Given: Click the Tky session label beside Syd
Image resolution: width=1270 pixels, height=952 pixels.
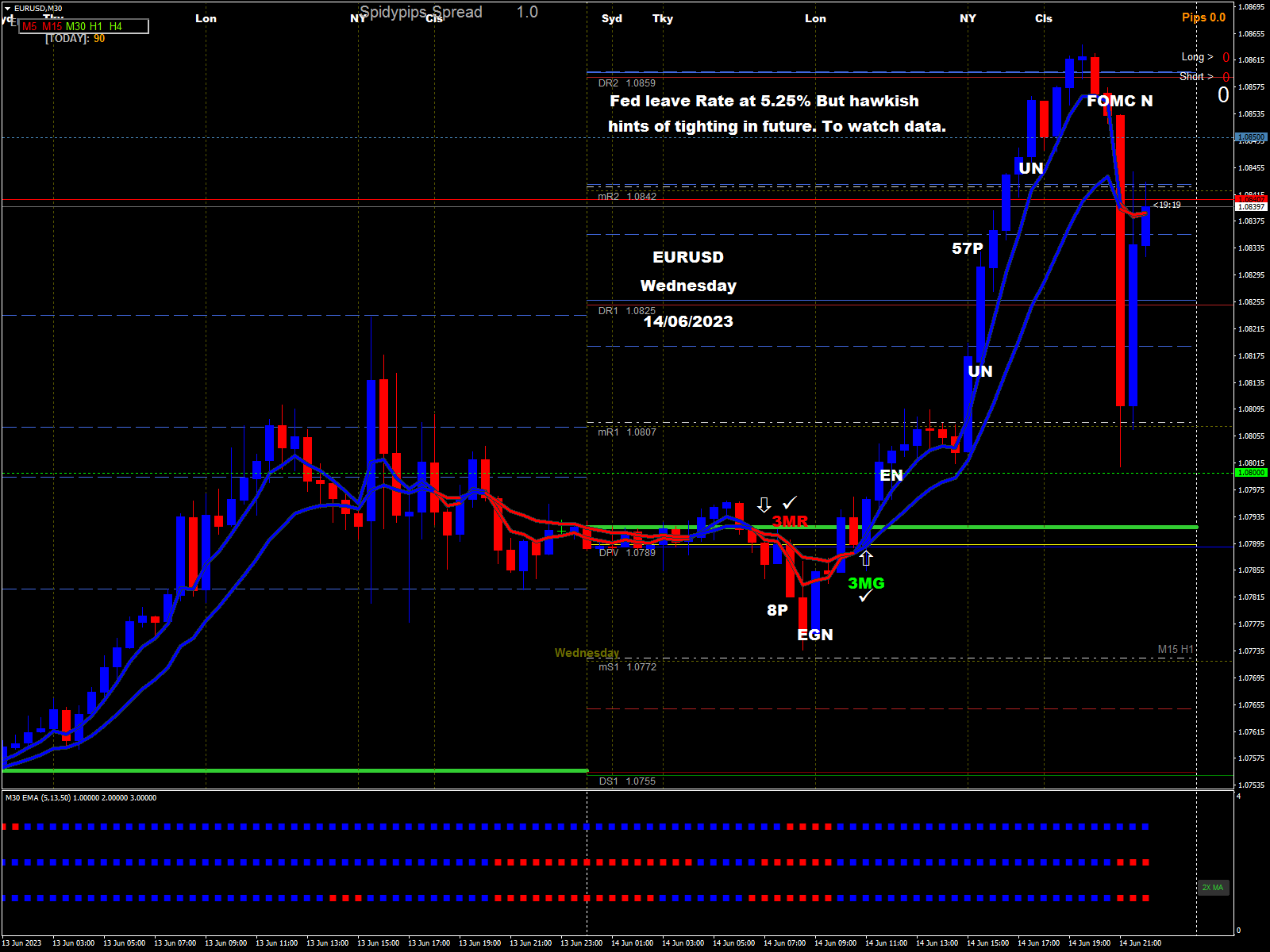Looking at the screenshot, I should tap(663, 18).
